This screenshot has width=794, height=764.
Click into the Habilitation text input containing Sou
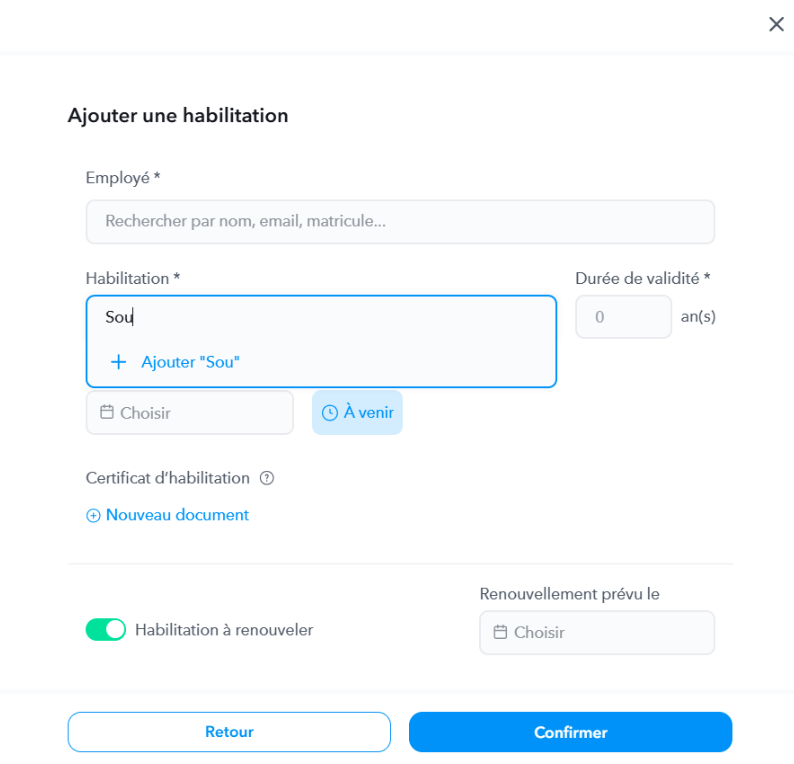pyautogui.click(x=321, y=317)
